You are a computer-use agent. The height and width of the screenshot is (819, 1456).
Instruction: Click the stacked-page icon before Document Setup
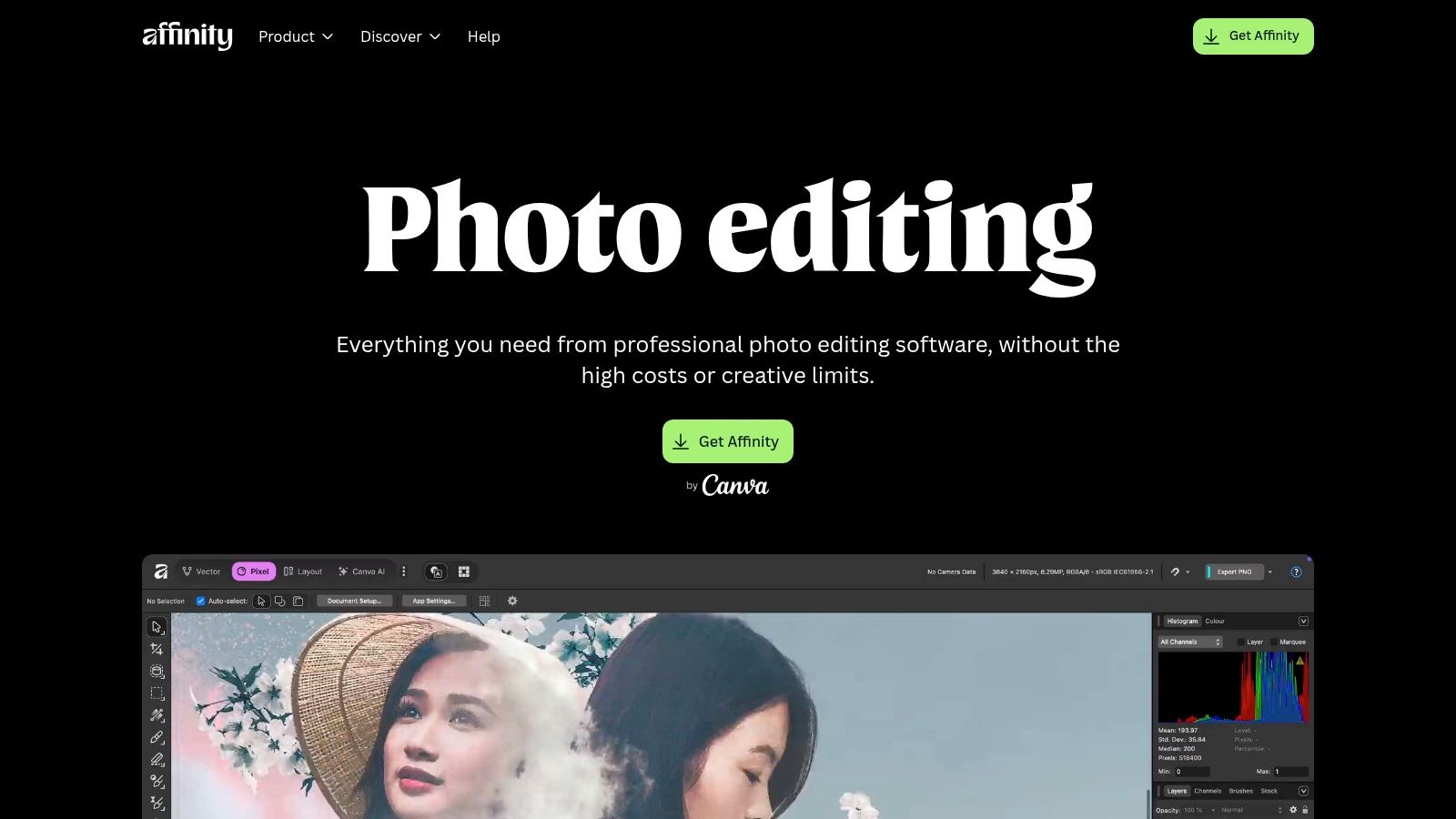coord(298,601)
